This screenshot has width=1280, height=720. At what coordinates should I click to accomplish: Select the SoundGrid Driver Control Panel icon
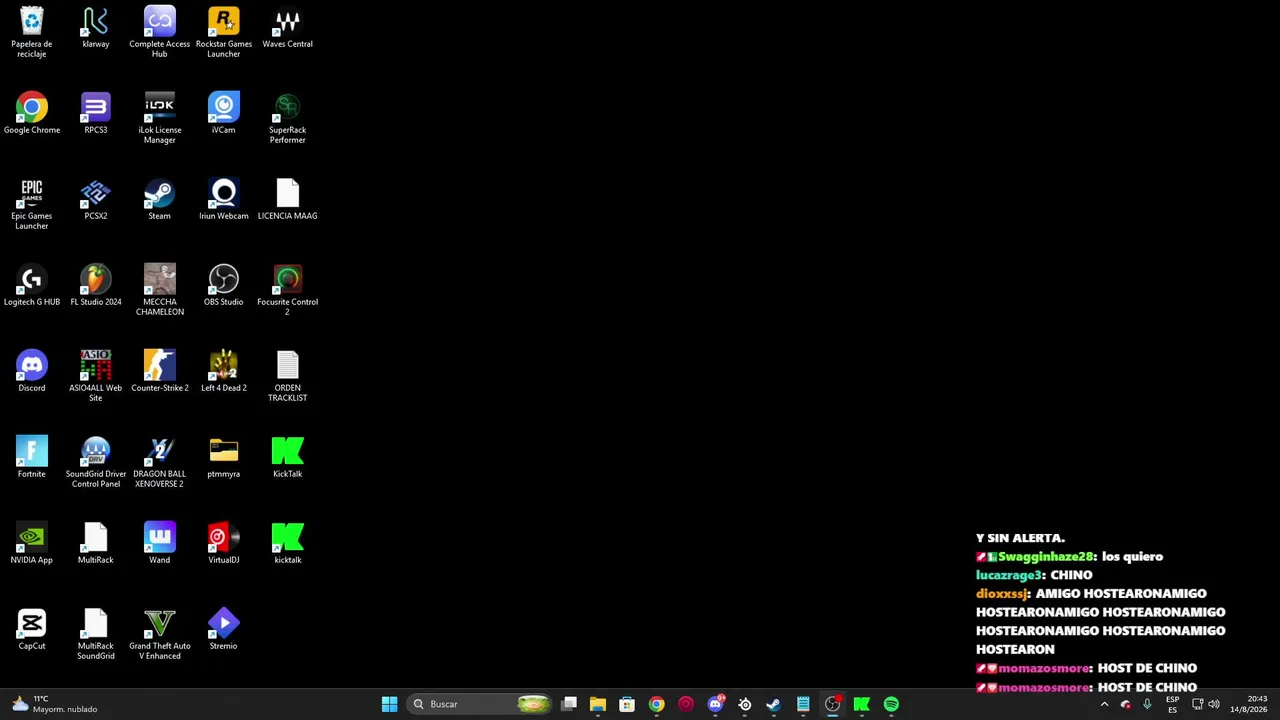(96, 463)
